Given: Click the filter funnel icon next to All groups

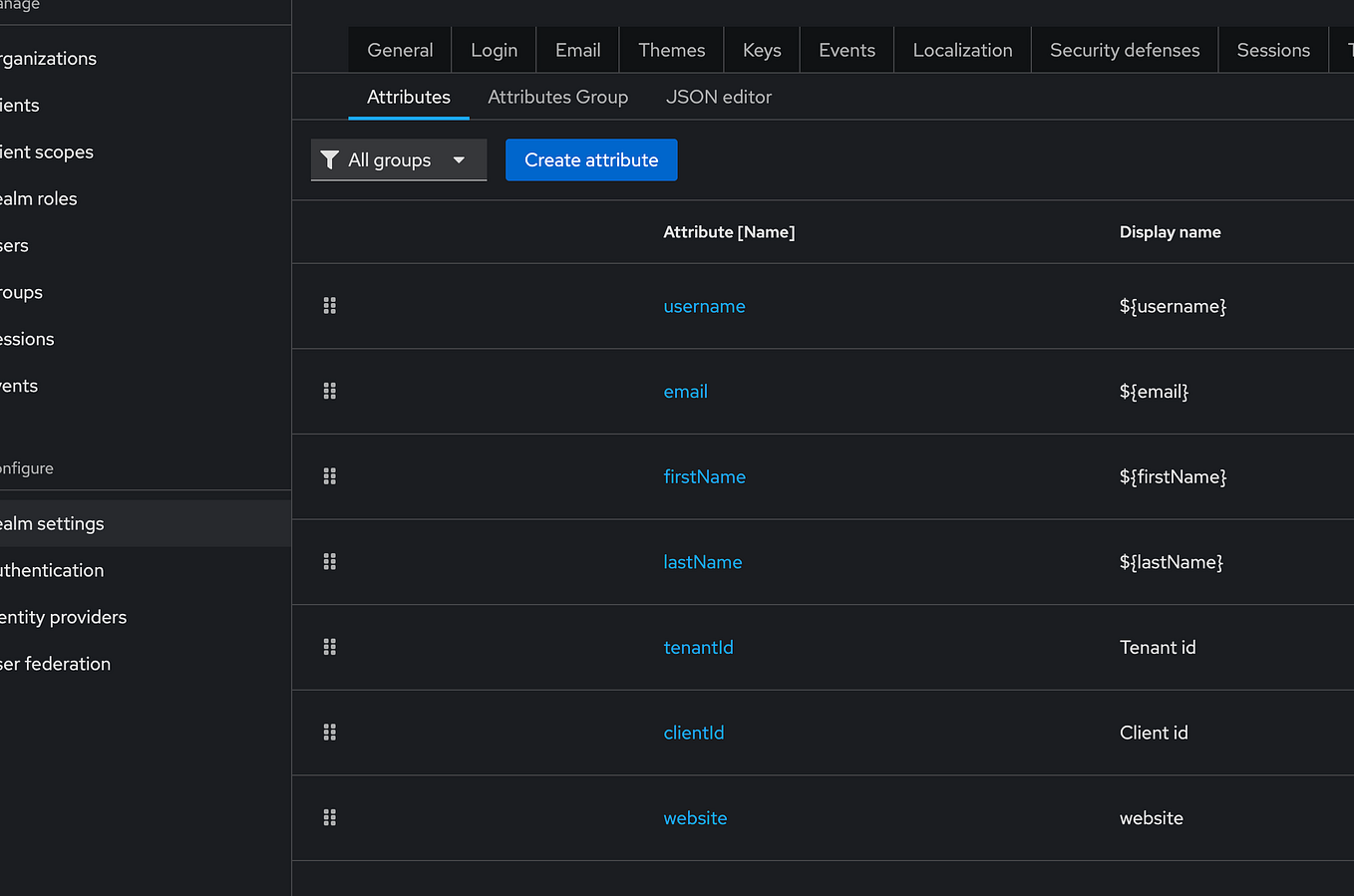Looking at the screenshot, I should (x=330, y=159).
